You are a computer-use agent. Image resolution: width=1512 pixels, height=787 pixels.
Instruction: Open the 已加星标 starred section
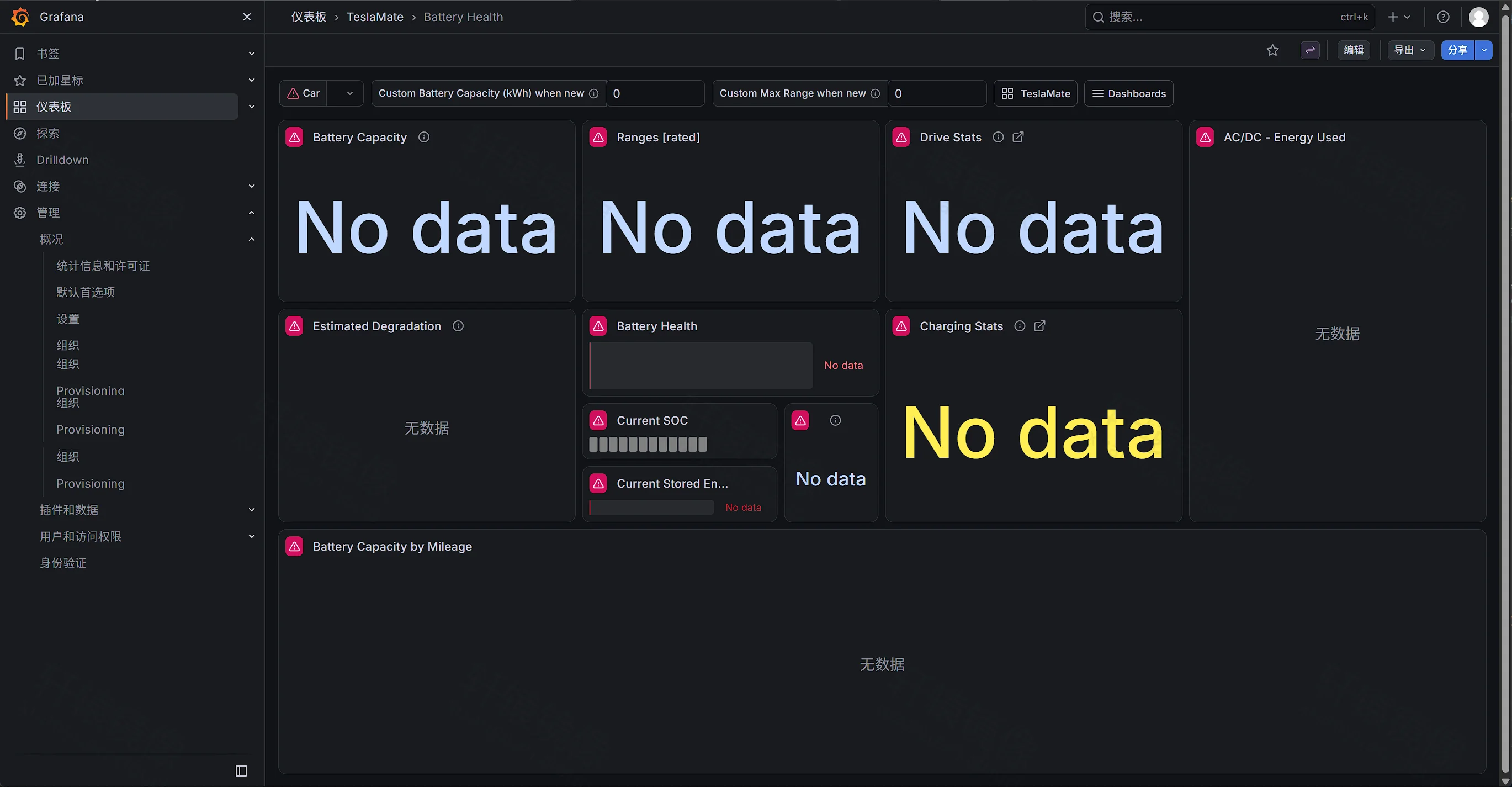pyautogui.click(x=60, y=80)
